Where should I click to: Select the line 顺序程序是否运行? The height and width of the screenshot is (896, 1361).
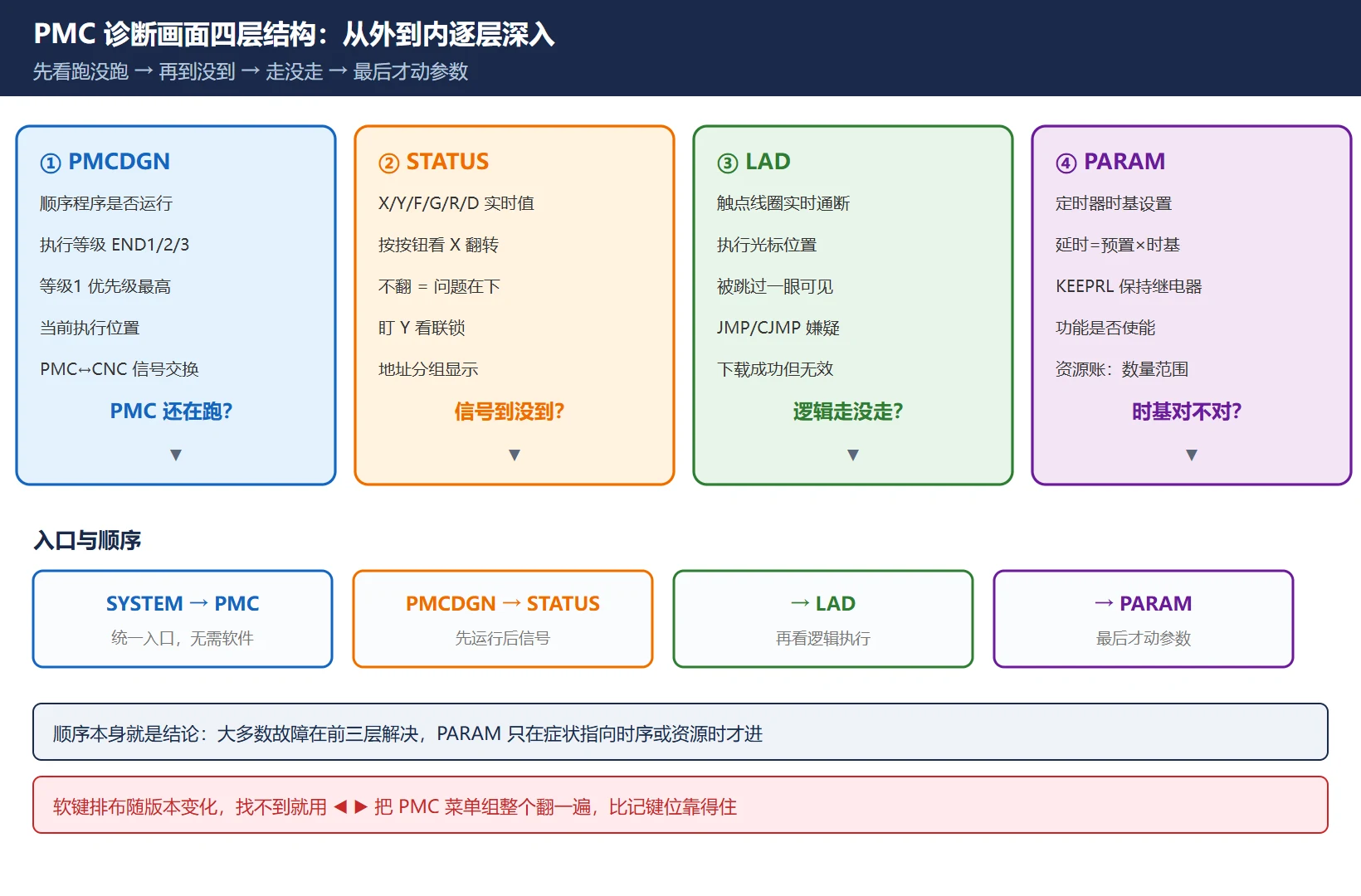pos(106,203)
